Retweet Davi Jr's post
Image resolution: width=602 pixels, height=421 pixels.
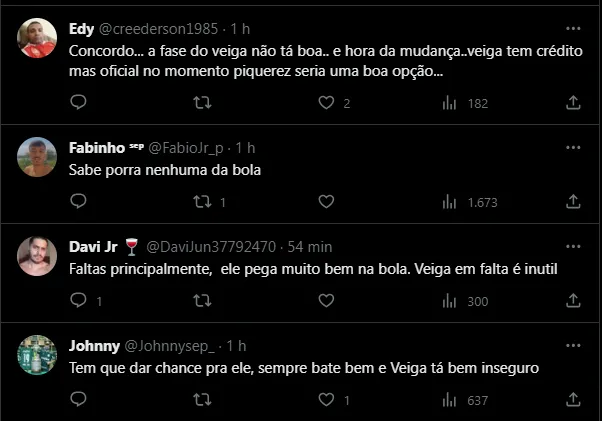[x=201, y=301]
